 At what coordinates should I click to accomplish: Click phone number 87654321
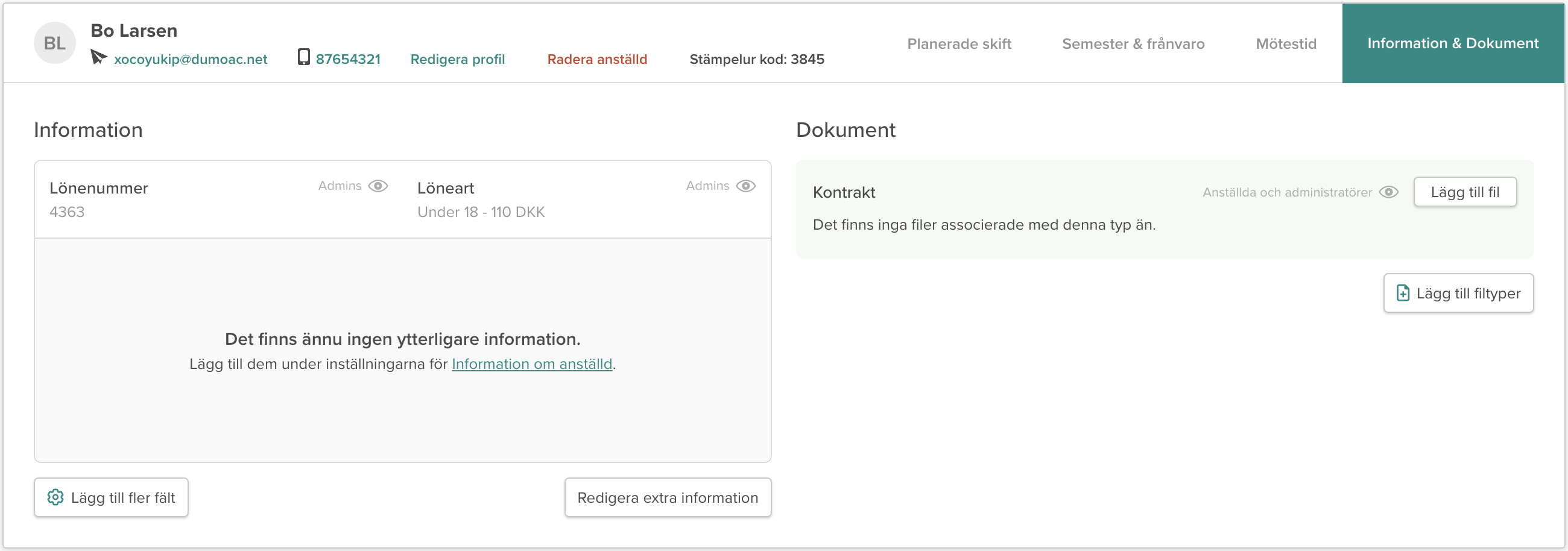coord(347,59)
